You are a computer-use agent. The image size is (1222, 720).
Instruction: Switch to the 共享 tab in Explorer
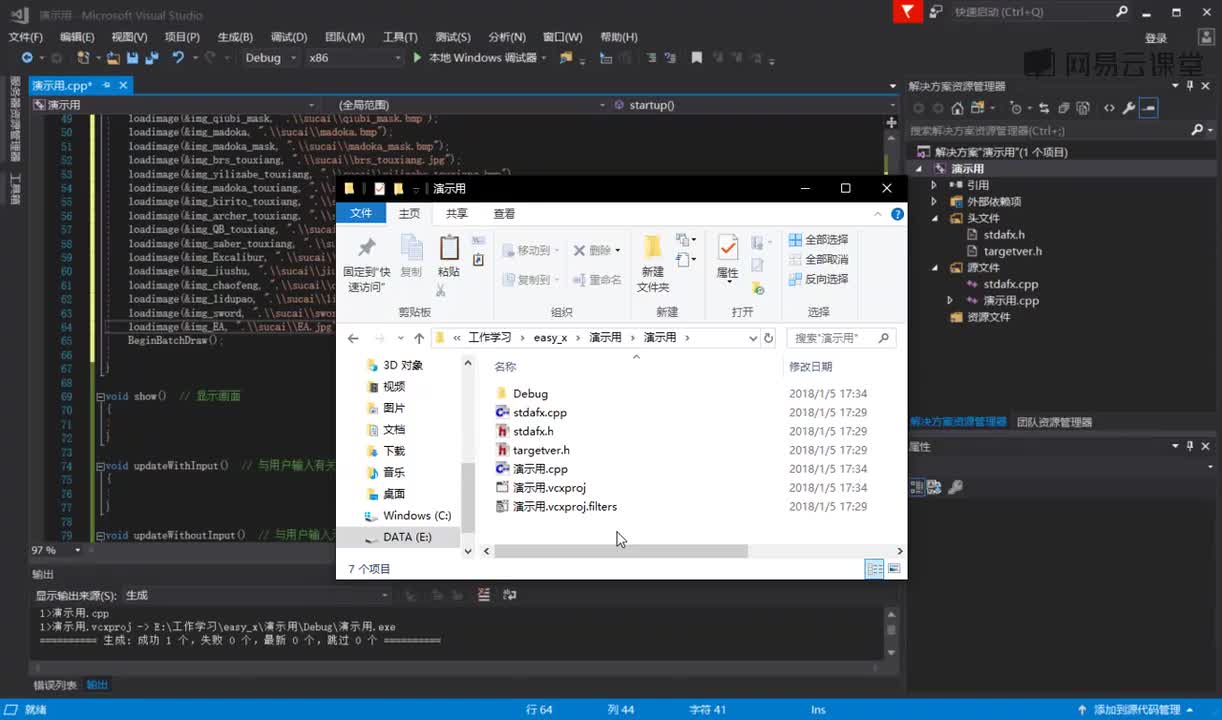click(x=456, y=214)
